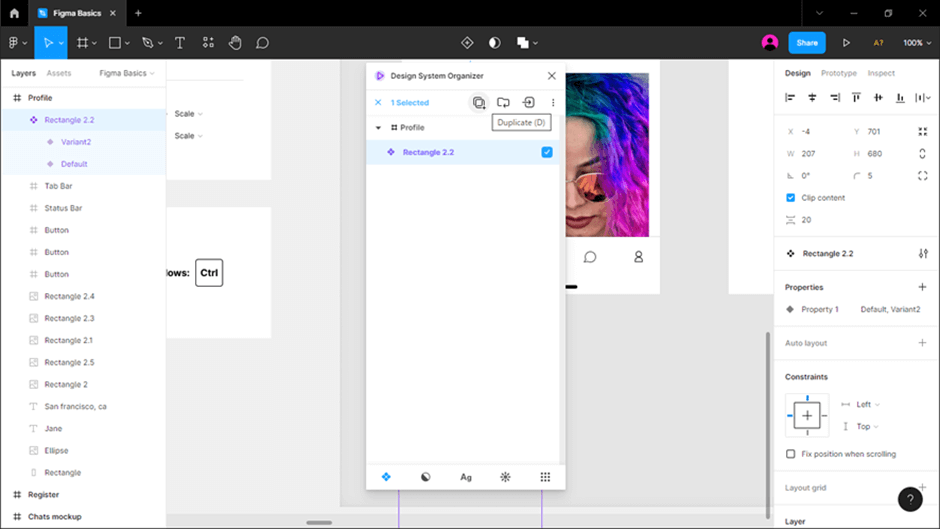The width and height of the screenshot is (940, 529).
Task: Open the plugin grid styles tab icon
Action: pos(545,477)
